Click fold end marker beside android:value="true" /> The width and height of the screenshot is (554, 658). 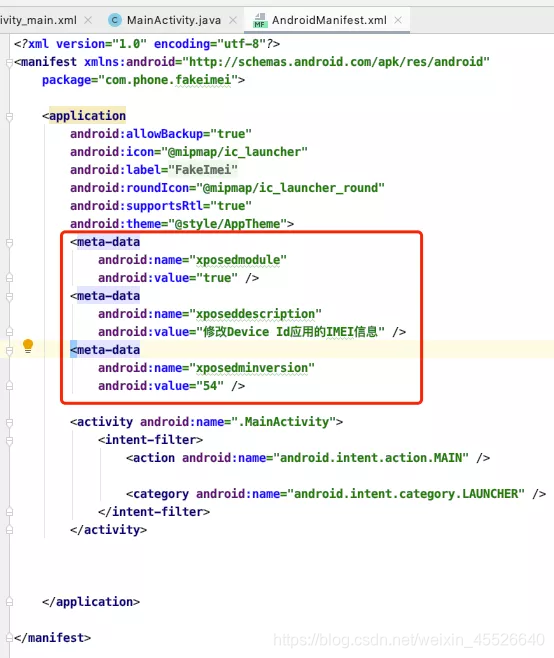click(9, 278)
